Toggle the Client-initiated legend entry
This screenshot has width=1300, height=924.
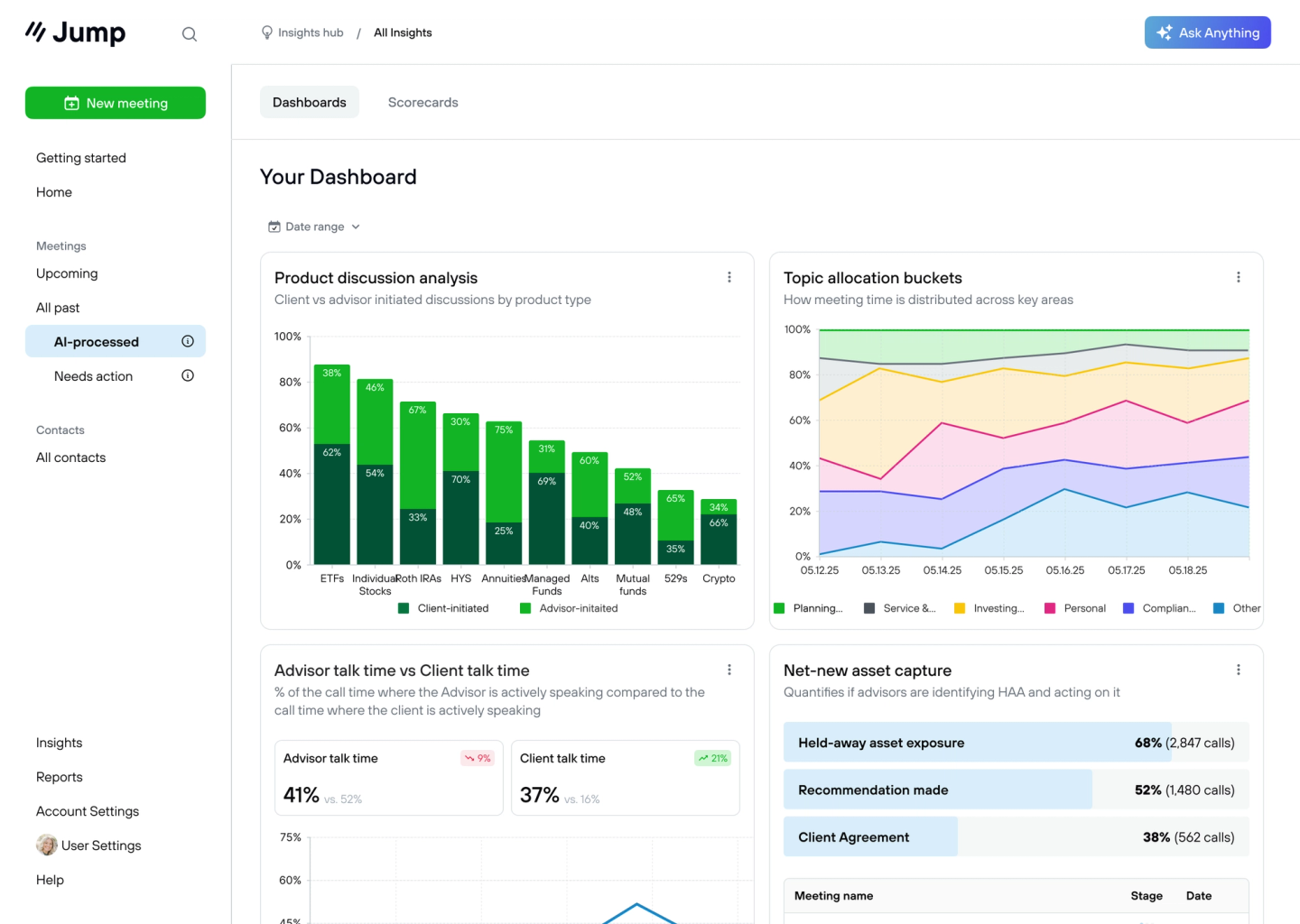click(x=443, y=608)
